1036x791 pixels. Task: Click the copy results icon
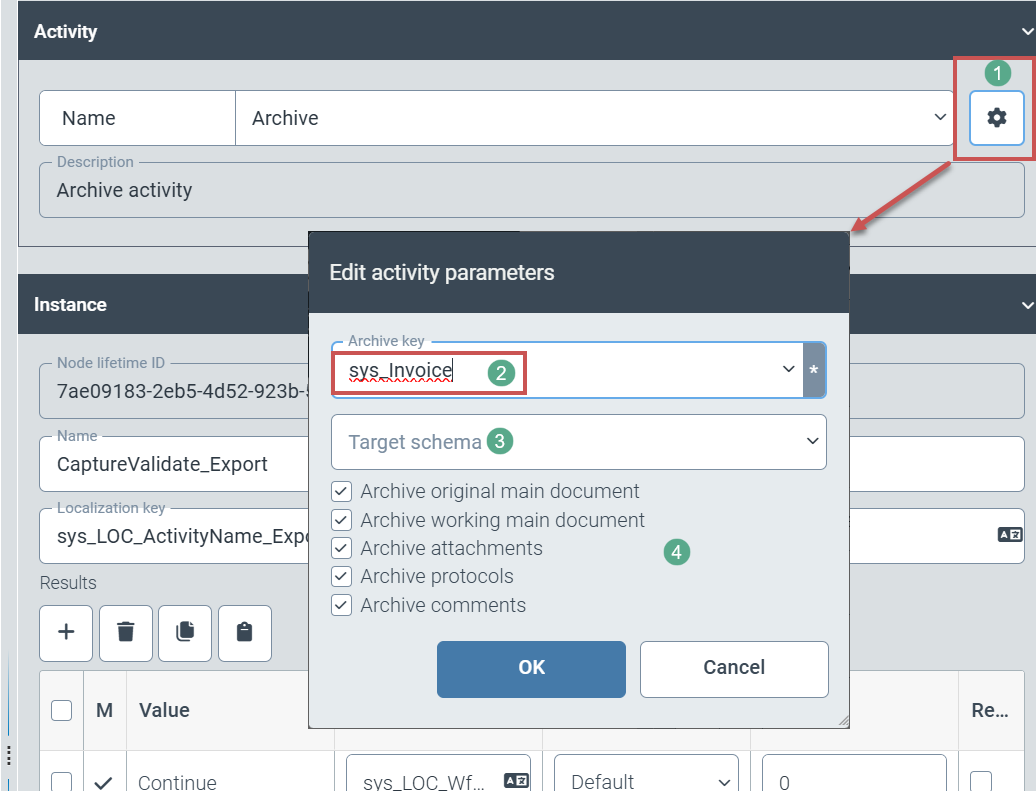click(x=185, y=633)
